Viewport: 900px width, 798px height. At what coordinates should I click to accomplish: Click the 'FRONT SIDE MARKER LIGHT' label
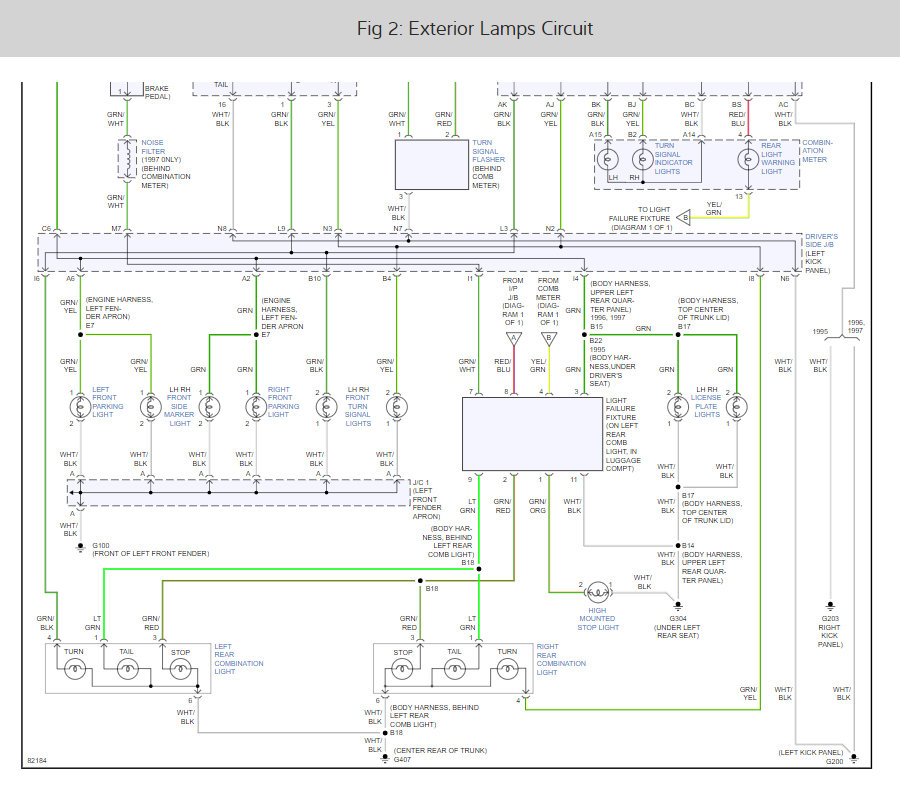(179, 410)
